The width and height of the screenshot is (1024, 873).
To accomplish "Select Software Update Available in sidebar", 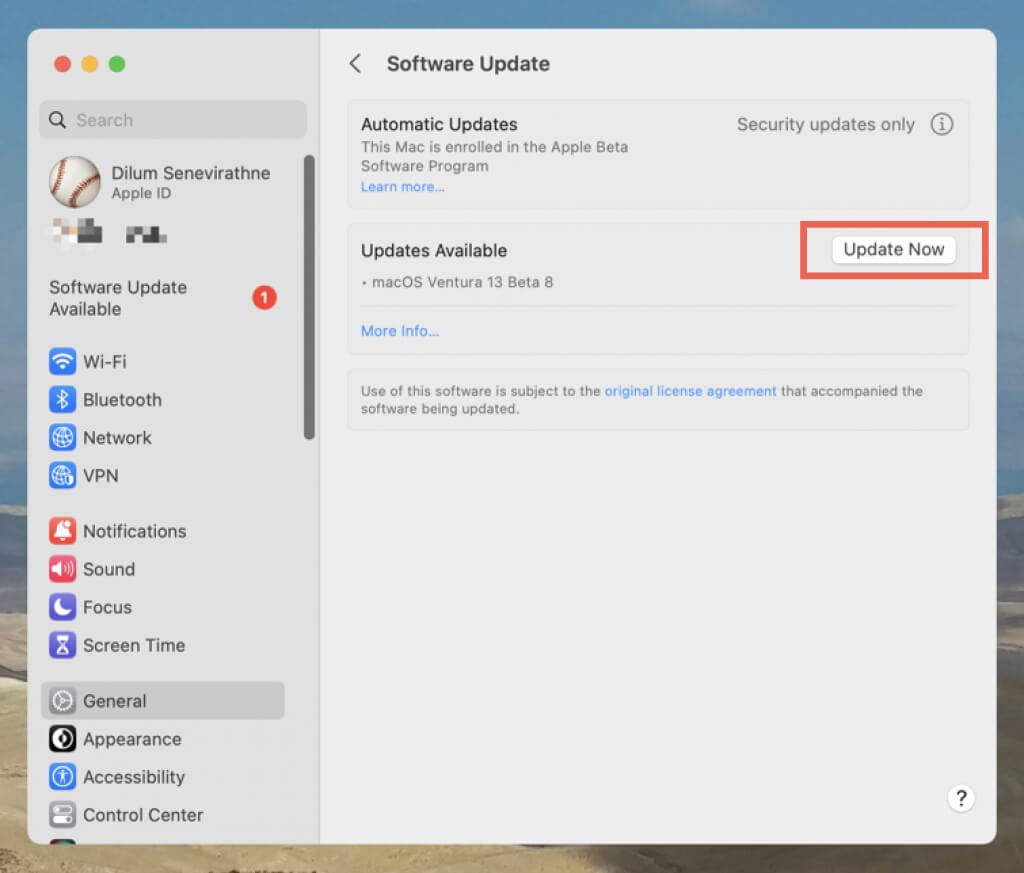I will click(163, 298).
